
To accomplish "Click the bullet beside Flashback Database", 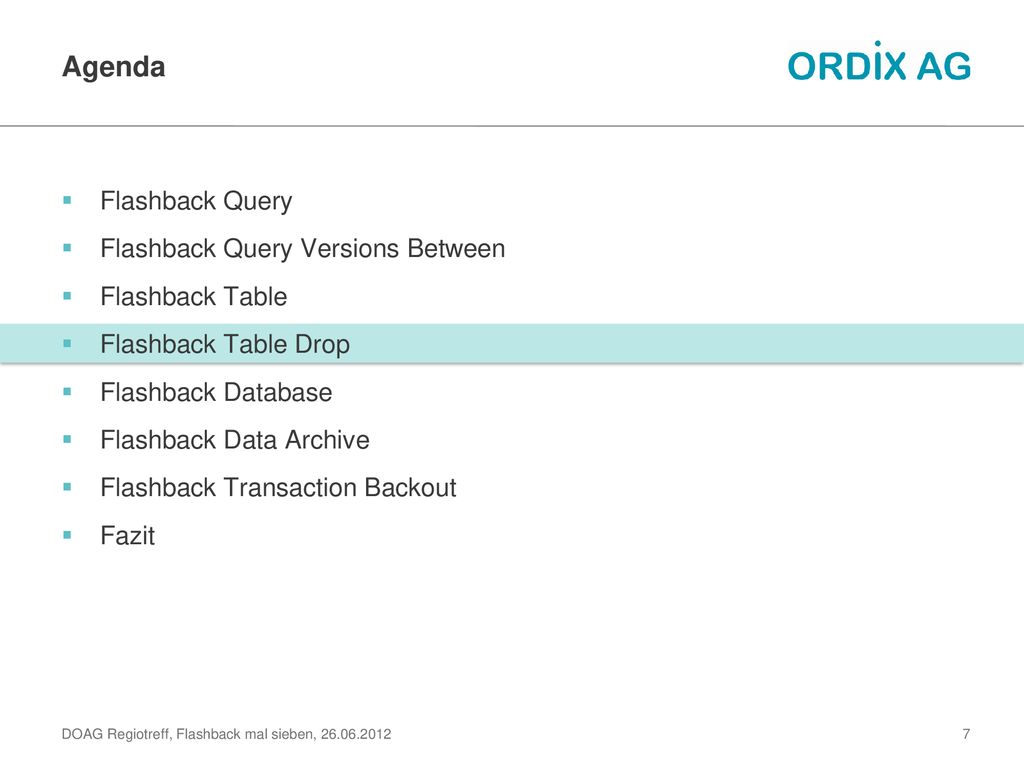I will pyautogui.click(x=67, y=392).
